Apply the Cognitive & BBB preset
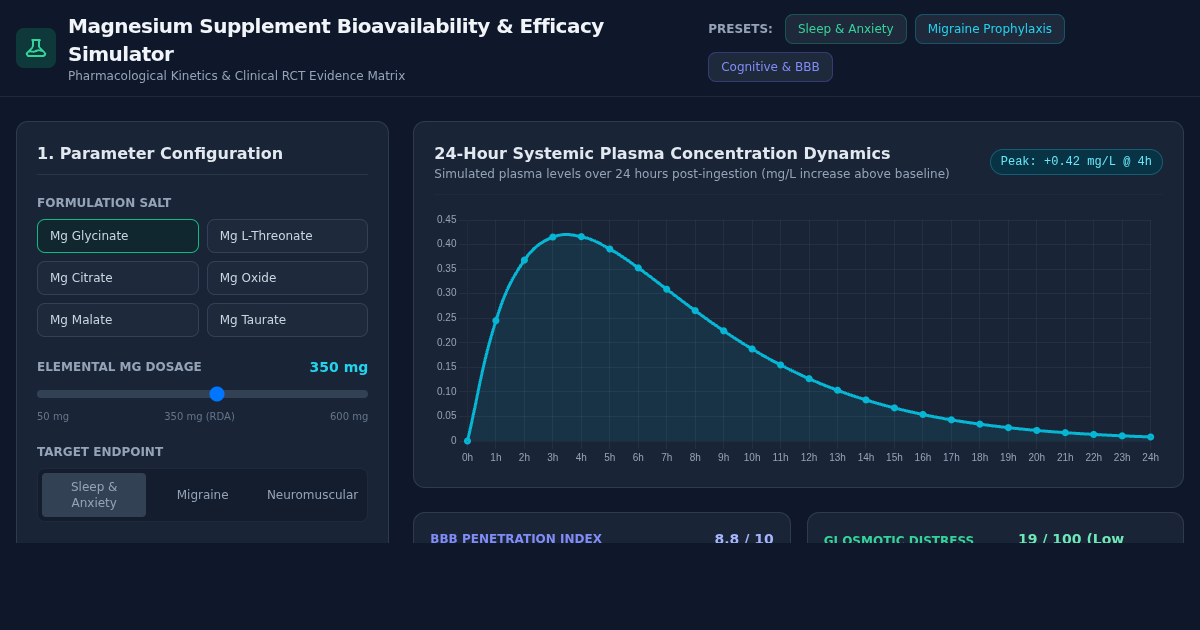This screenshot has height=630, width=1200. coord(770,67)
